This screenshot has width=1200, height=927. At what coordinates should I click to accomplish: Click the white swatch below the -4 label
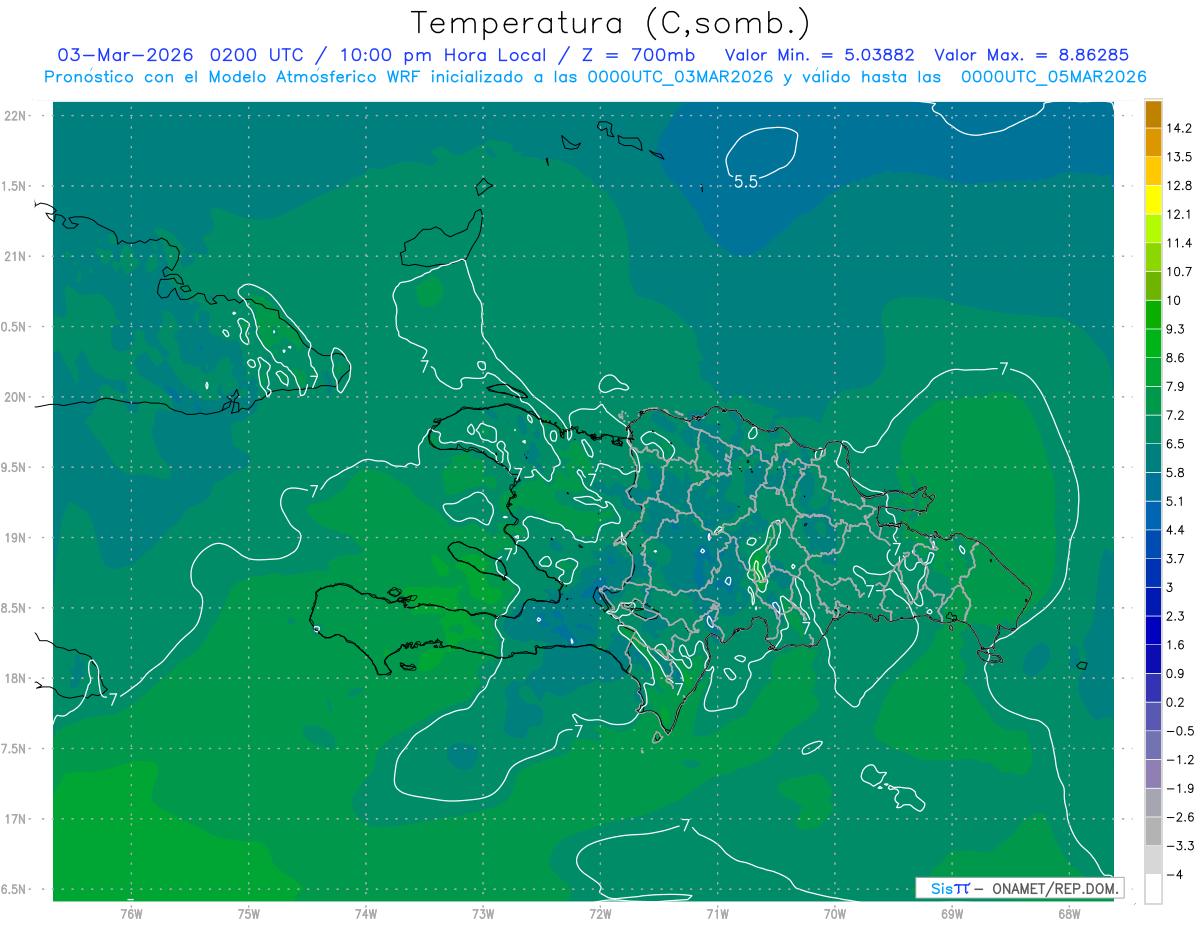[x=1153, y=889]
